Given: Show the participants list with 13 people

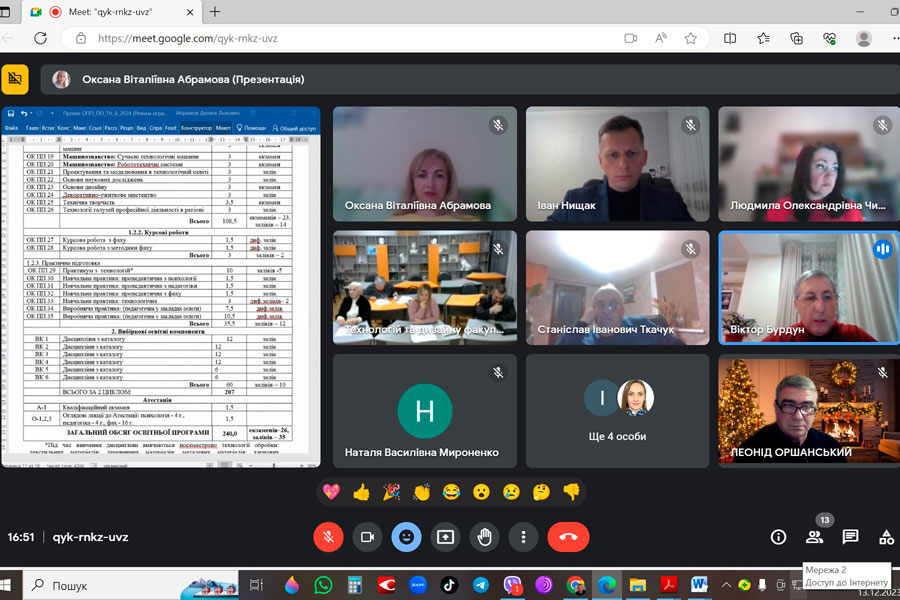Looking at the screenshot, I should (814, 537).
